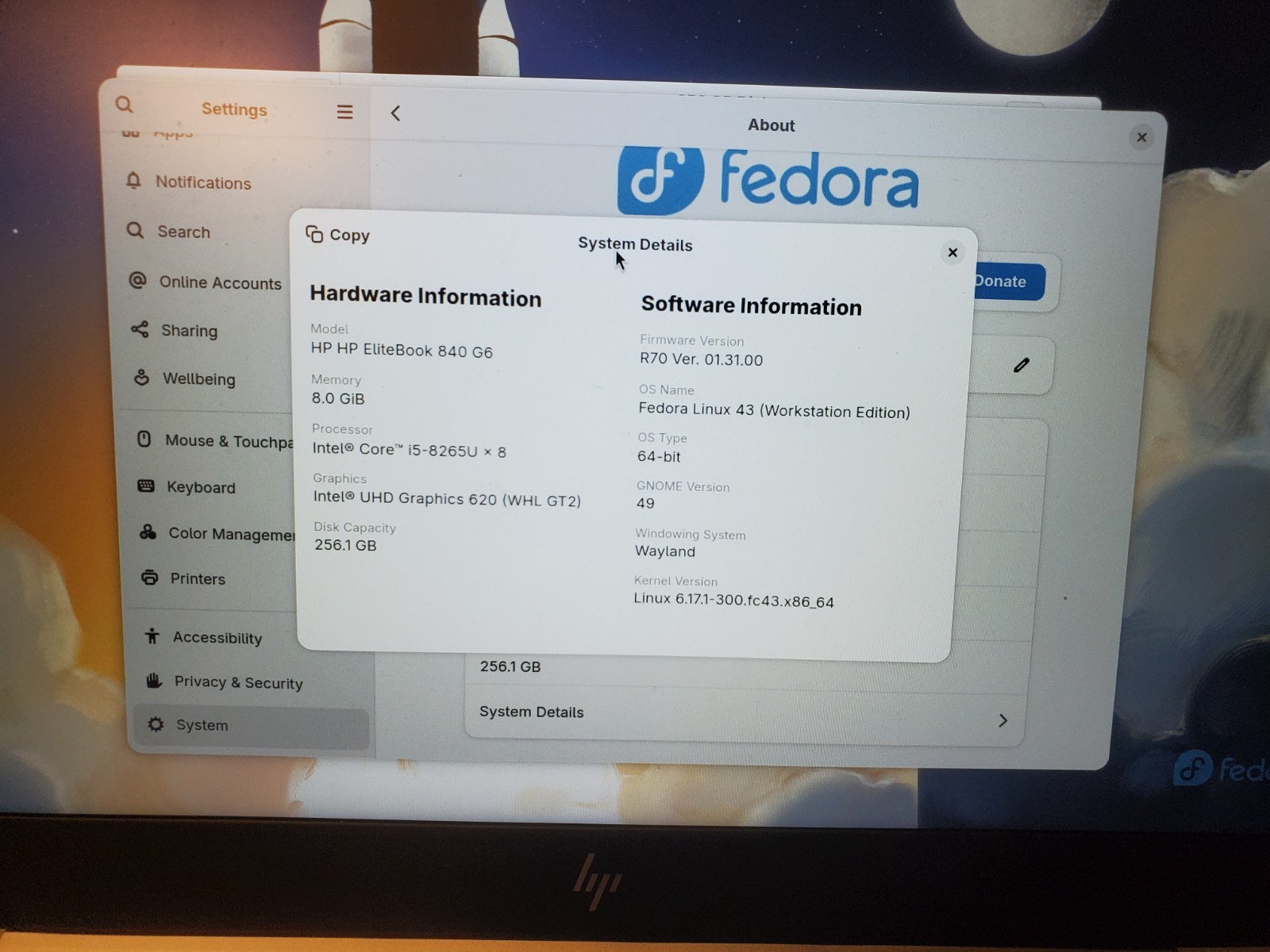
Task: Click the HP EliteBook 840 G6 model text
Action: (402, 350)
